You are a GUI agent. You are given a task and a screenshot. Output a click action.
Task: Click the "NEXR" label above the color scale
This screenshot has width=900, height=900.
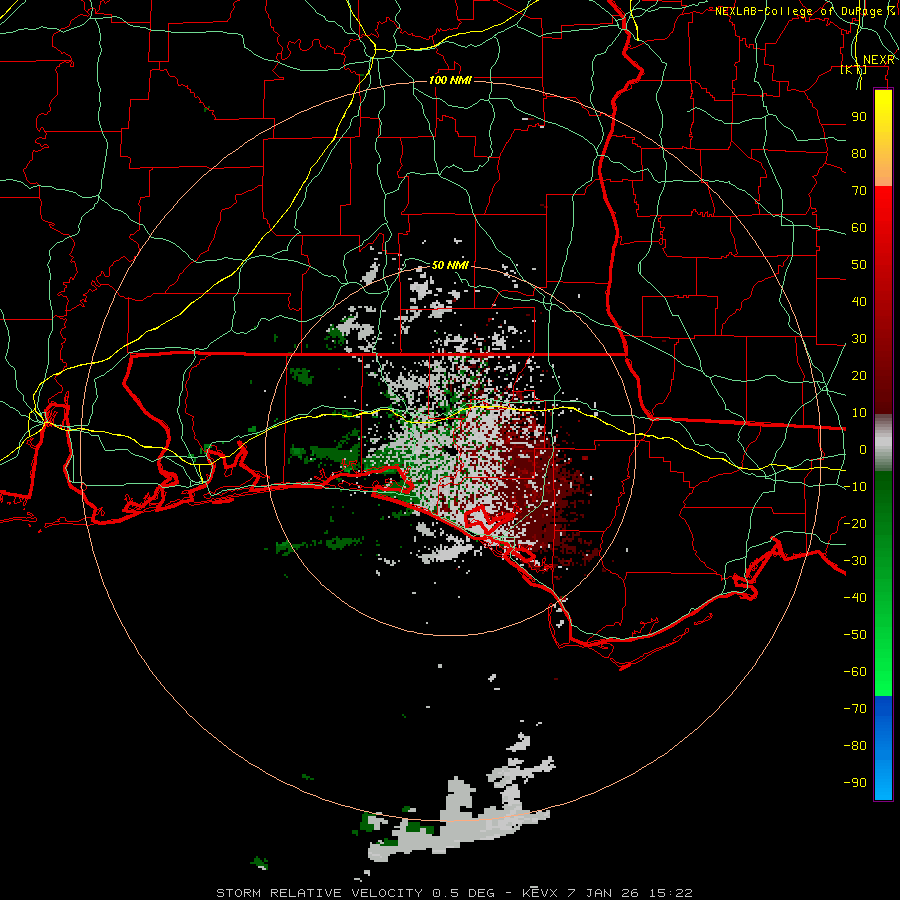click(x=878, y=60)
